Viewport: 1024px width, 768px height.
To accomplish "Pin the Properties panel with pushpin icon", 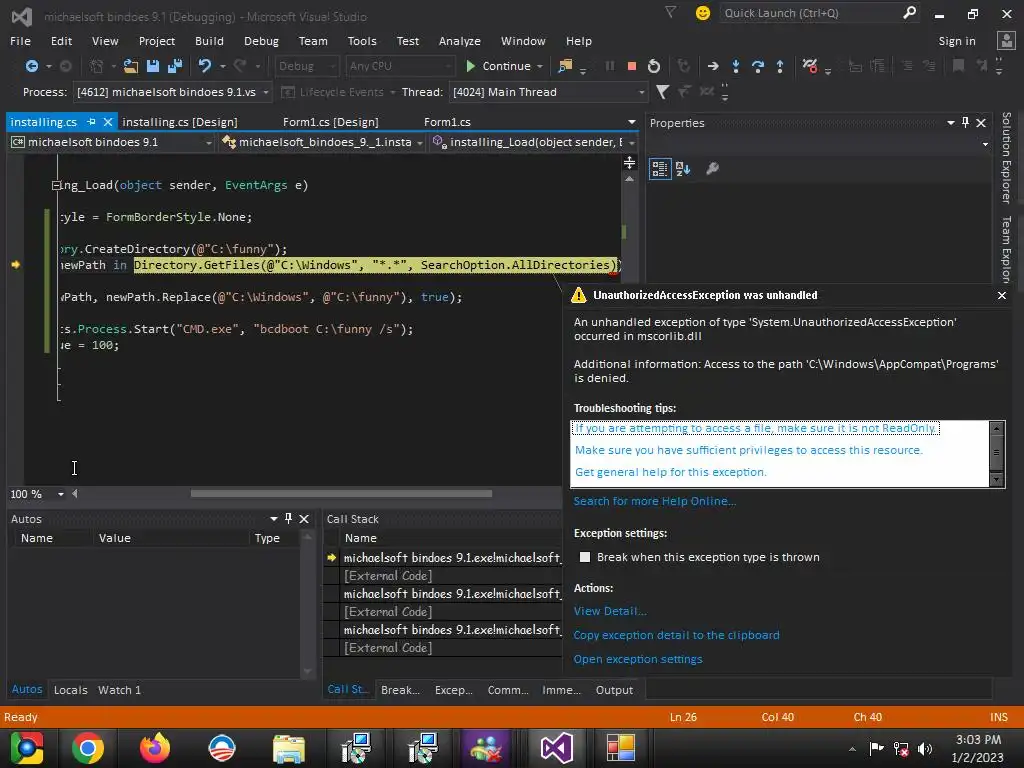I will pos(965,123).
